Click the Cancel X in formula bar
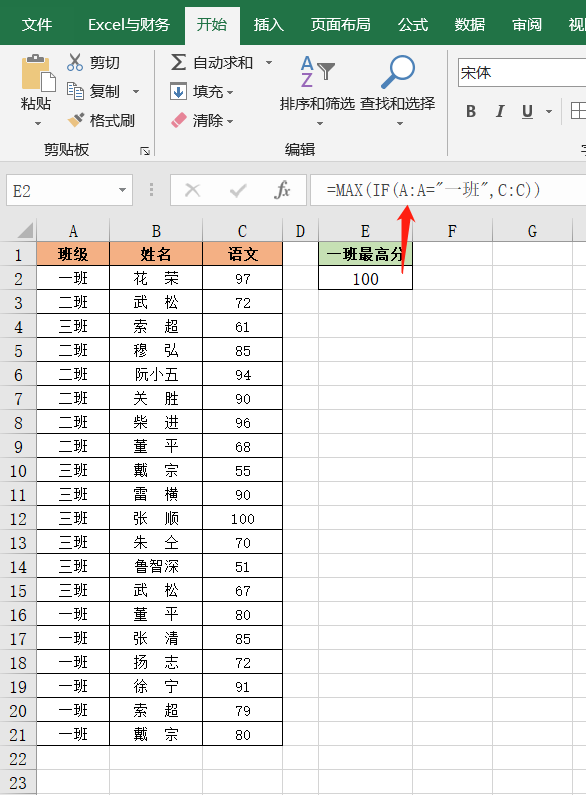 click(x=193, y=191)
